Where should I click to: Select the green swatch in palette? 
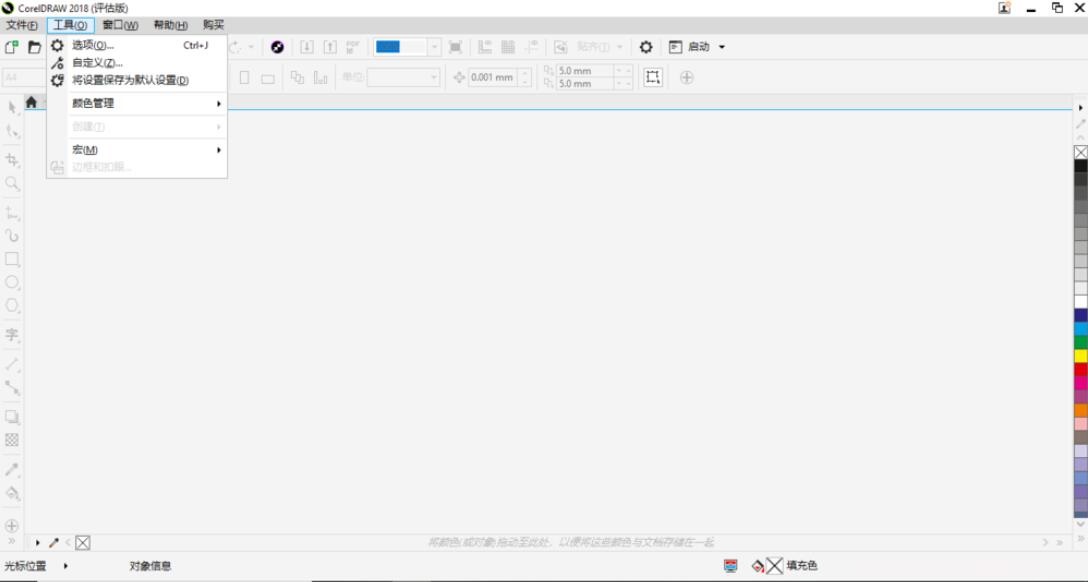(x=1081, y=342)
